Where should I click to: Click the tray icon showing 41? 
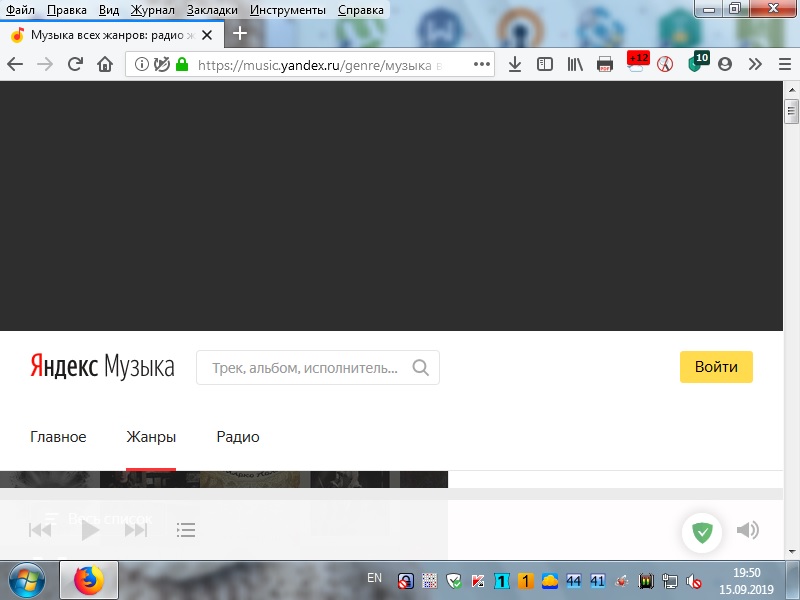pos(597,581)
